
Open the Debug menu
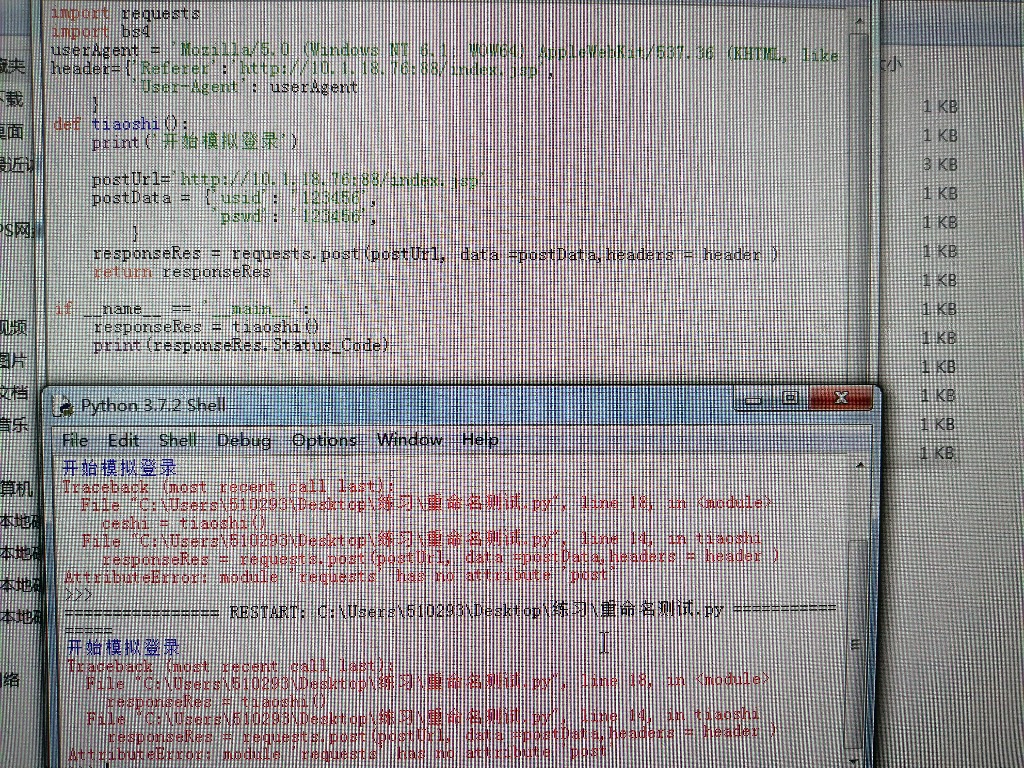tap(244, 440)
